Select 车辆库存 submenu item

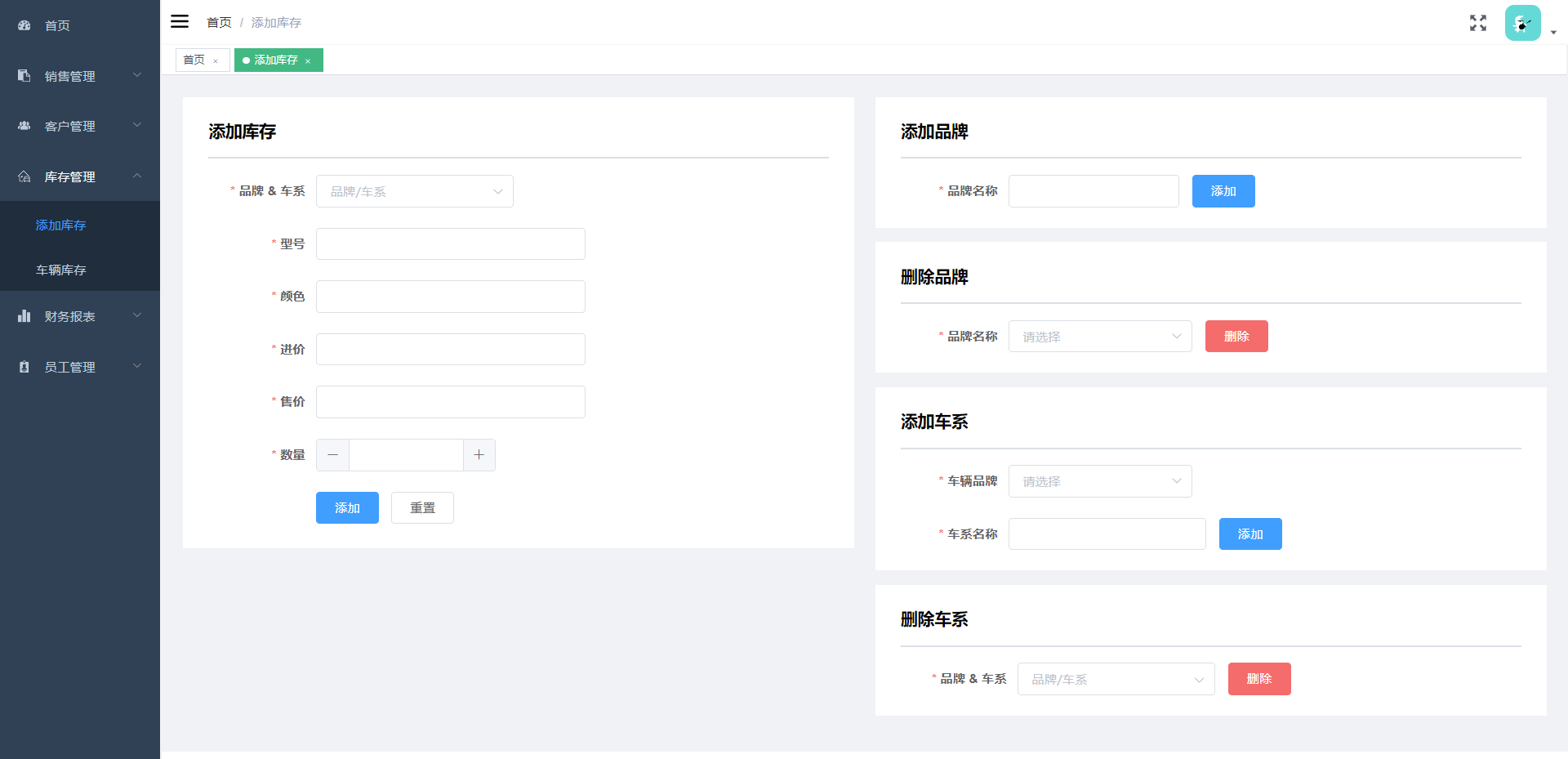pos(80,270)
